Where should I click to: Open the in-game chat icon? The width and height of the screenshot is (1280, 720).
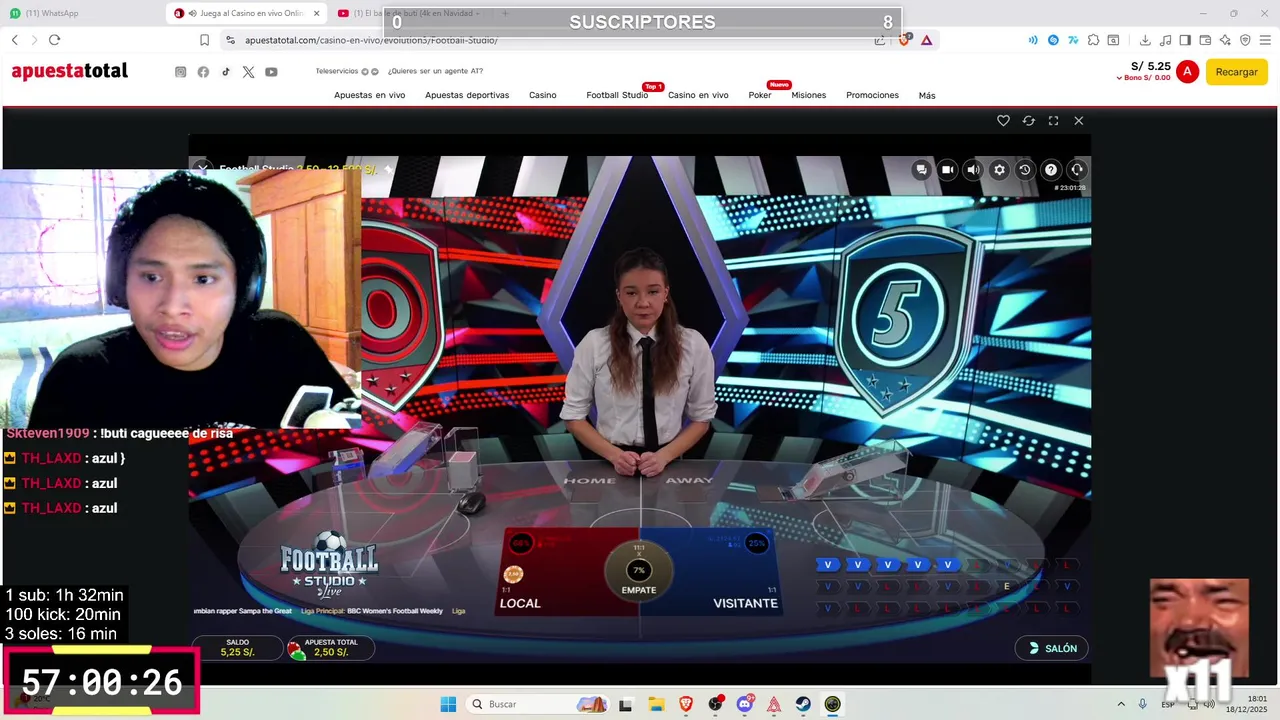[921, 170]
